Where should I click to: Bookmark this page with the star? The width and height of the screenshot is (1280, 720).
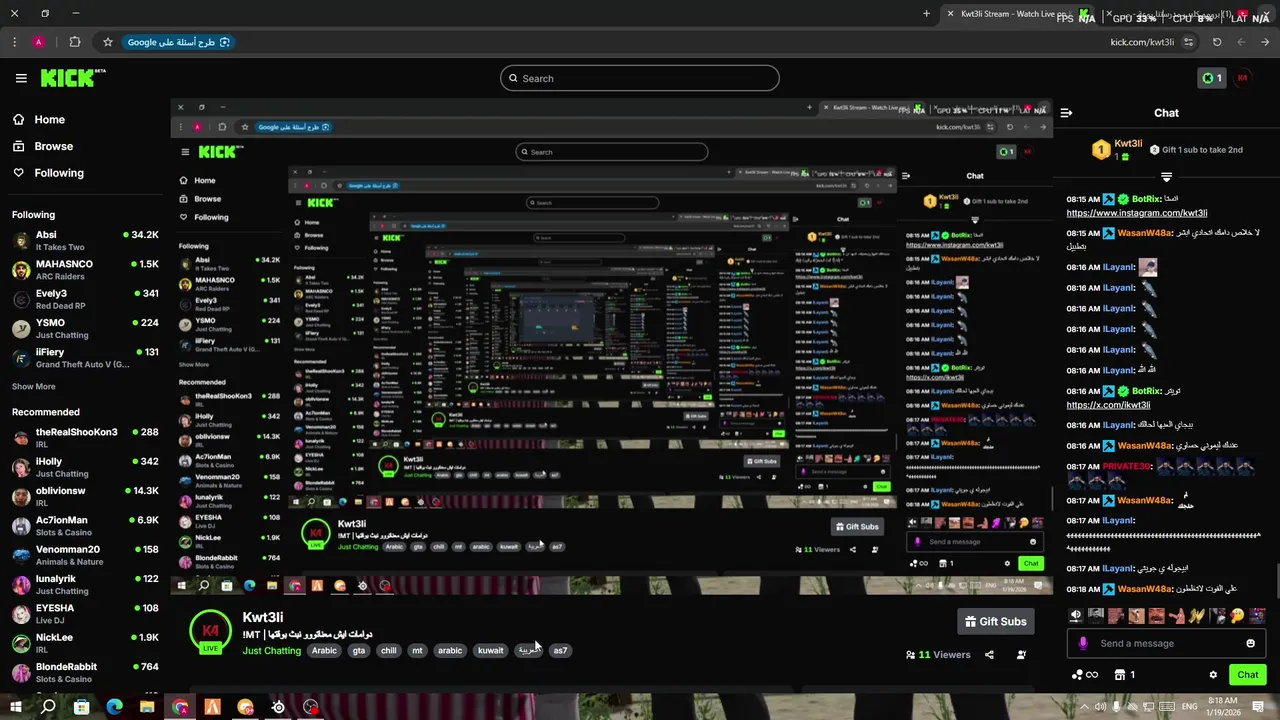click(x=107, y=42)
